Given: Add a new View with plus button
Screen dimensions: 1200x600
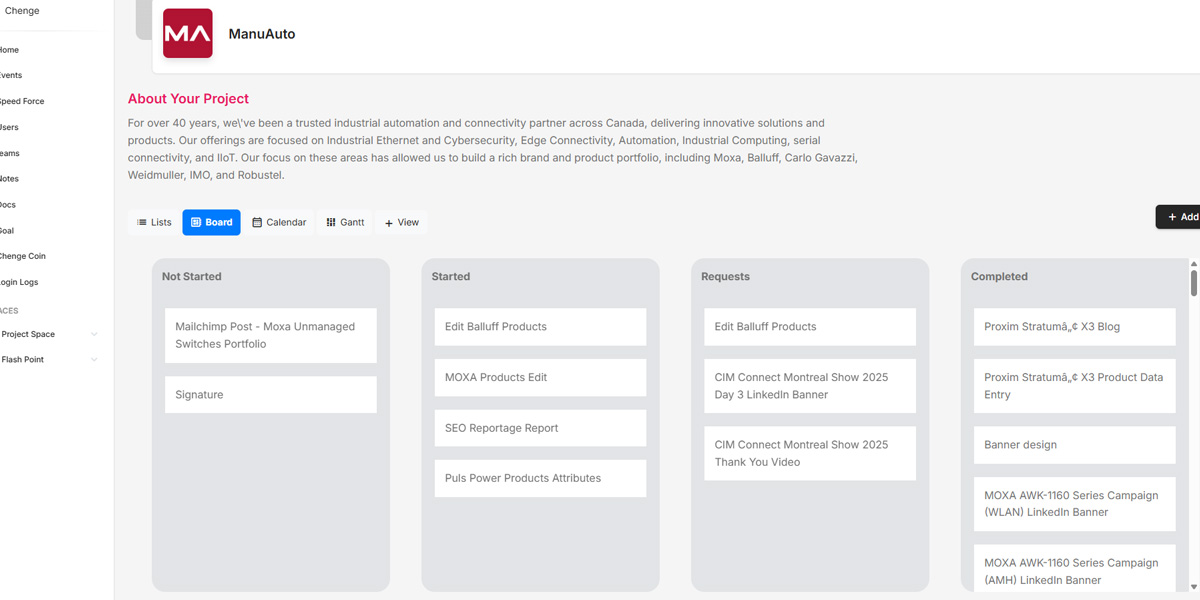Looking at the screenshot, I should click(402, 222).
